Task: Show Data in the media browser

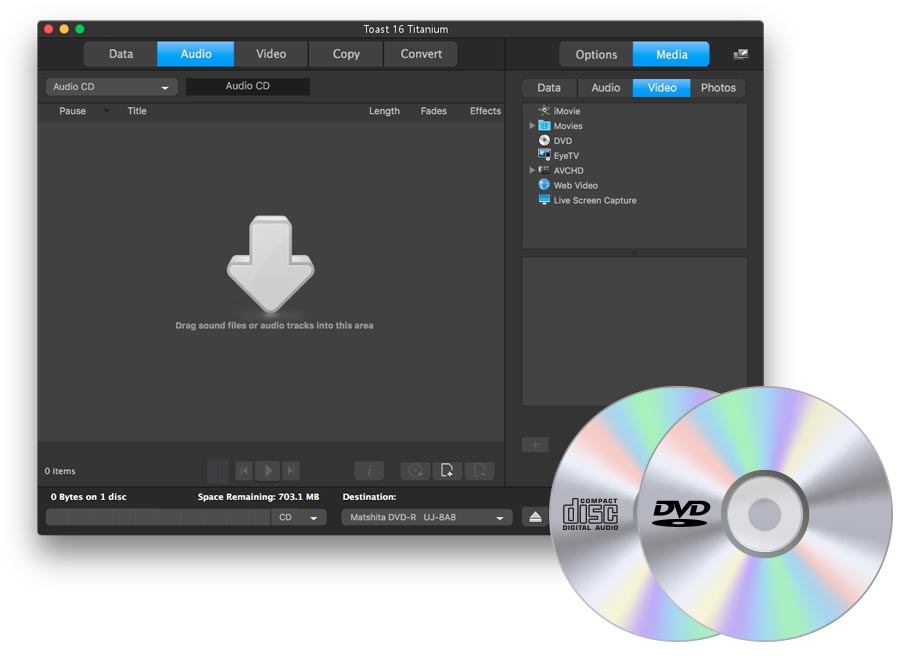Action: point(549,87)
